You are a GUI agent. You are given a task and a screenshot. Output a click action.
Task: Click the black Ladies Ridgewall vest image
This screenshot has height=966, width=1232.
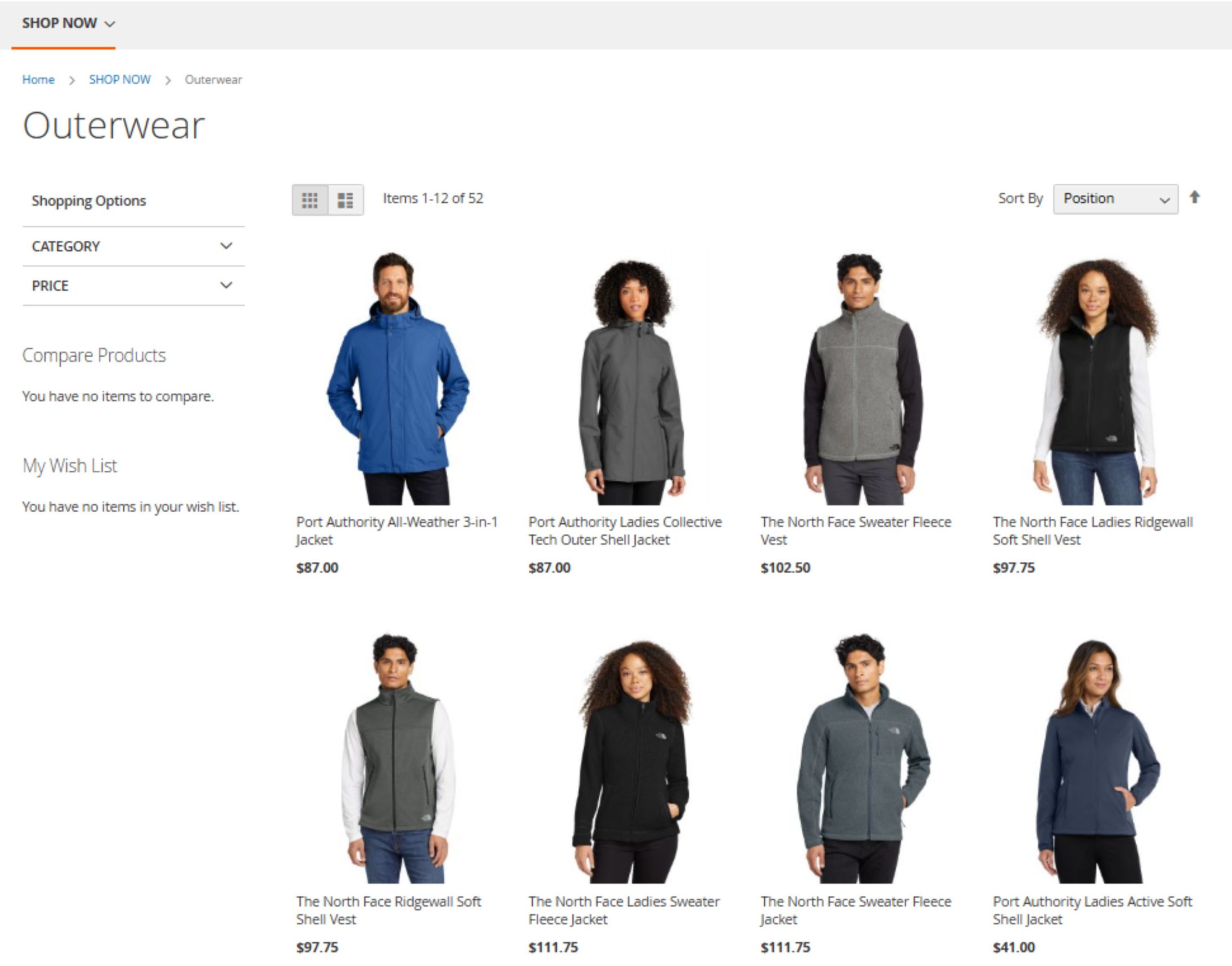click(1096, 381)
